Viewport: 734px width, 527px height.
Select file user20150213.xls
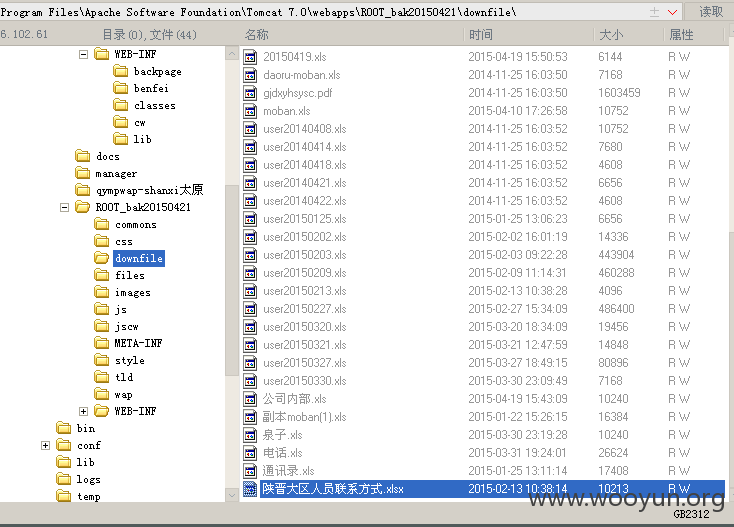(305, 291)
